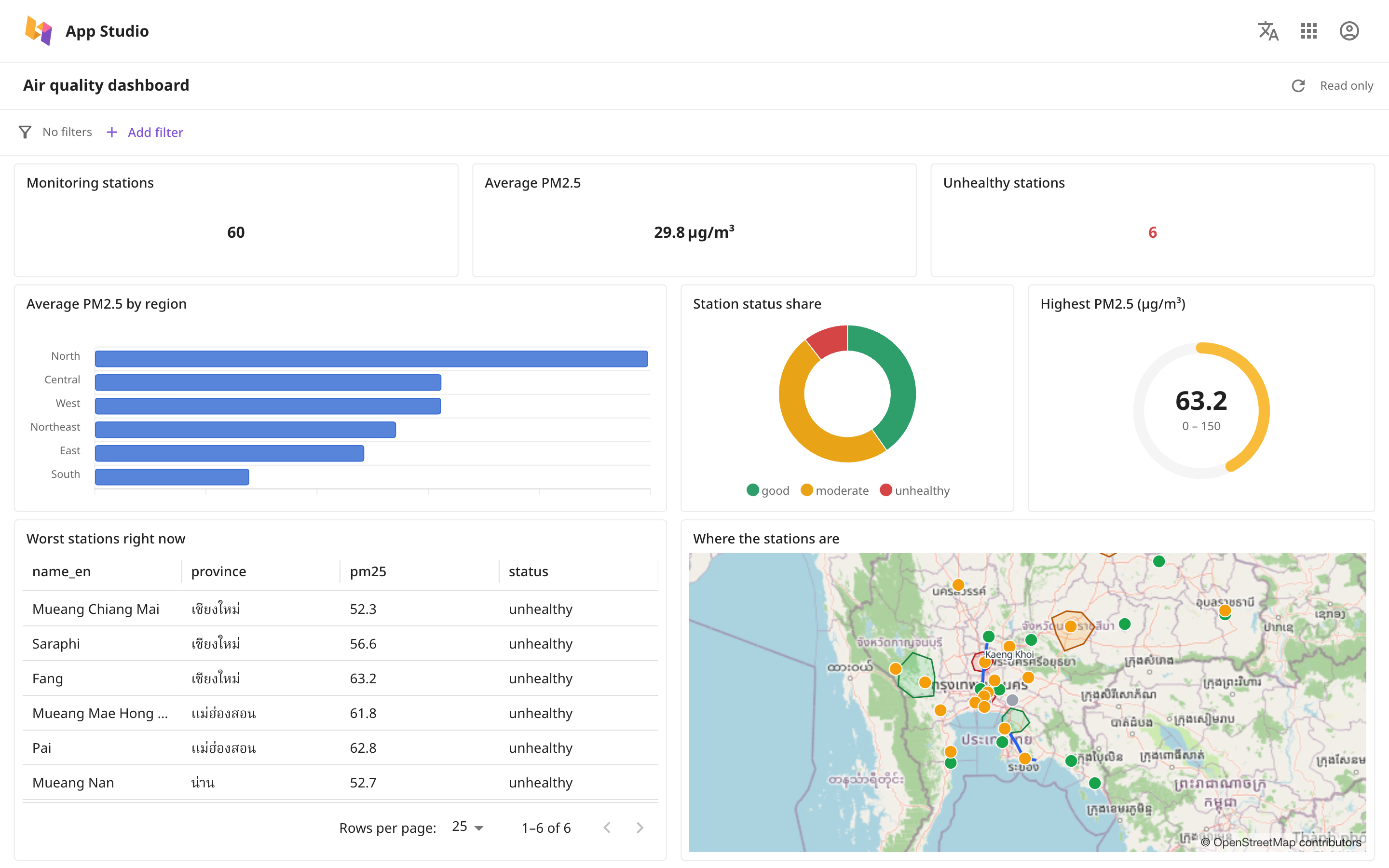Toggle the unhealthy legend entry
Image resolution: width=1389 pixels, height=868 pixels.
pyautogui.click(x=915, y=490)
